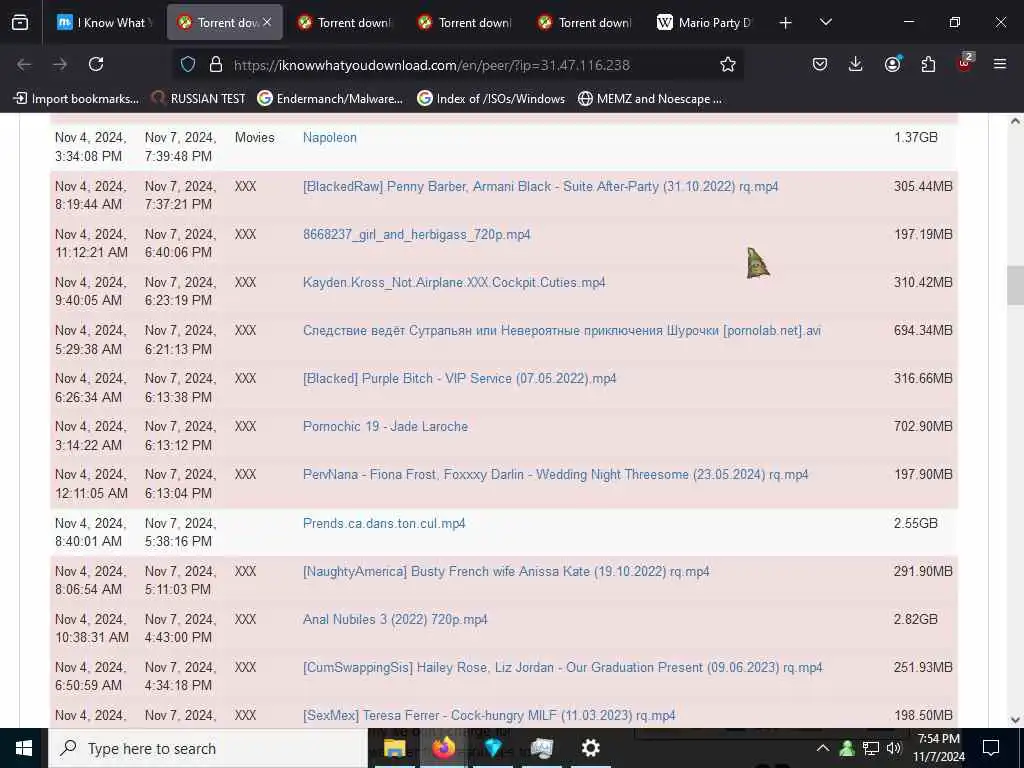This screenshot has width=1024, height=768.
Task: Open the Prends.ca.dans.ton.cul.mp4 link
Action: point(384,524)
